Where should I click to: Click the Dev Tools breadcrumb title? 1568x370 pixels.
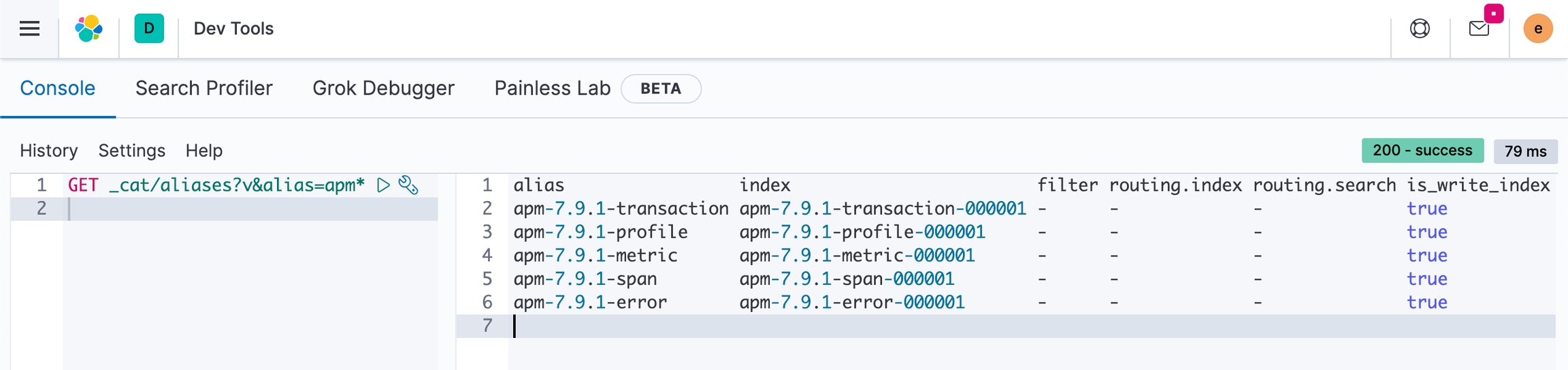pyautogui.click(x=233, y=29)
